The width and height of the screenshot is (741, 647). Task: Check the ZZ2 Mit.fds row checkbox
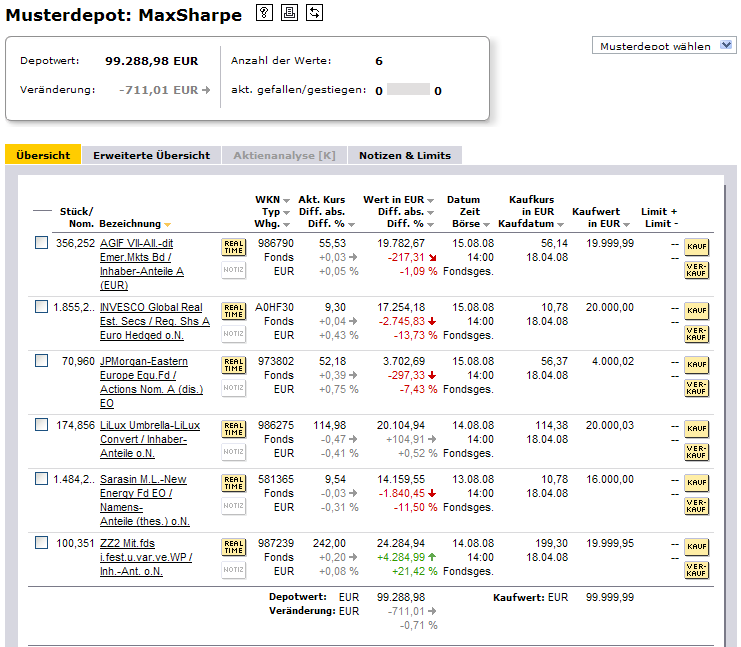(x=41, y=543)
